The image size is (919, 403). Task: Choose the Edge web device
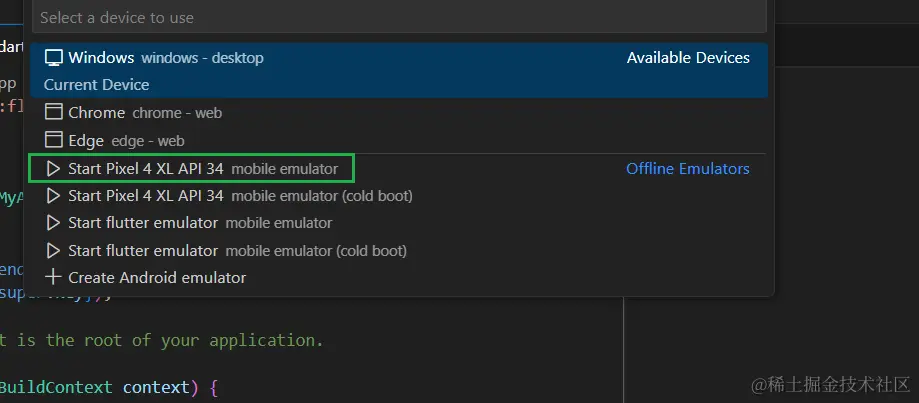click(x=399, y=141)
